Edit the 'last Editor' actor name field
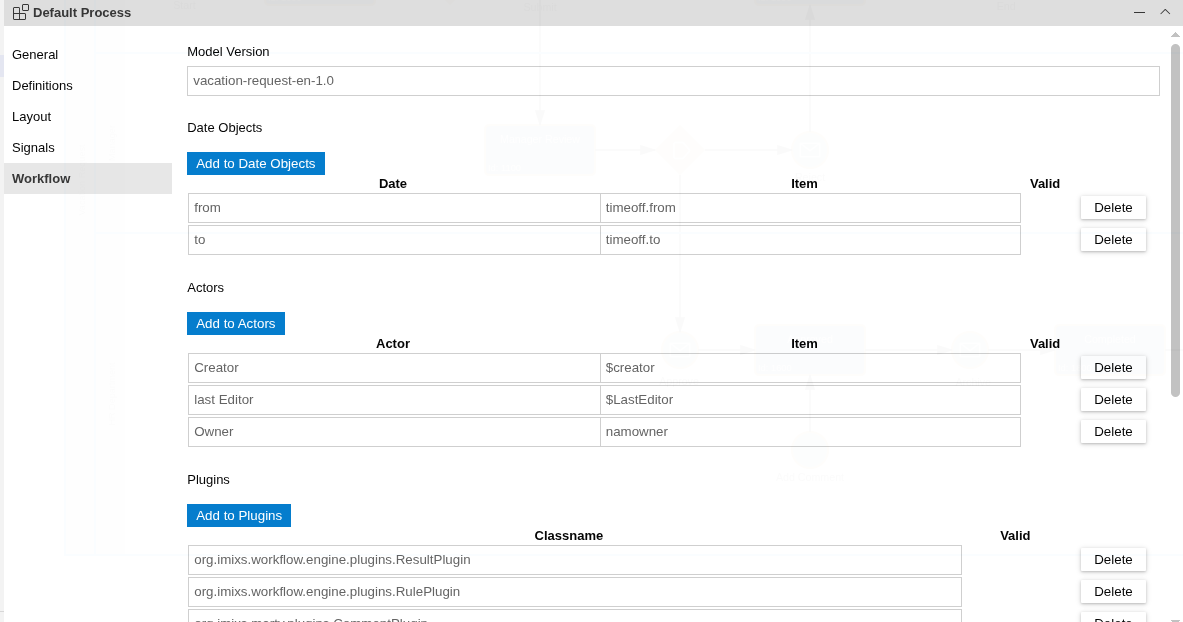This screenshot has height=622, width=1183. point(393,400)
